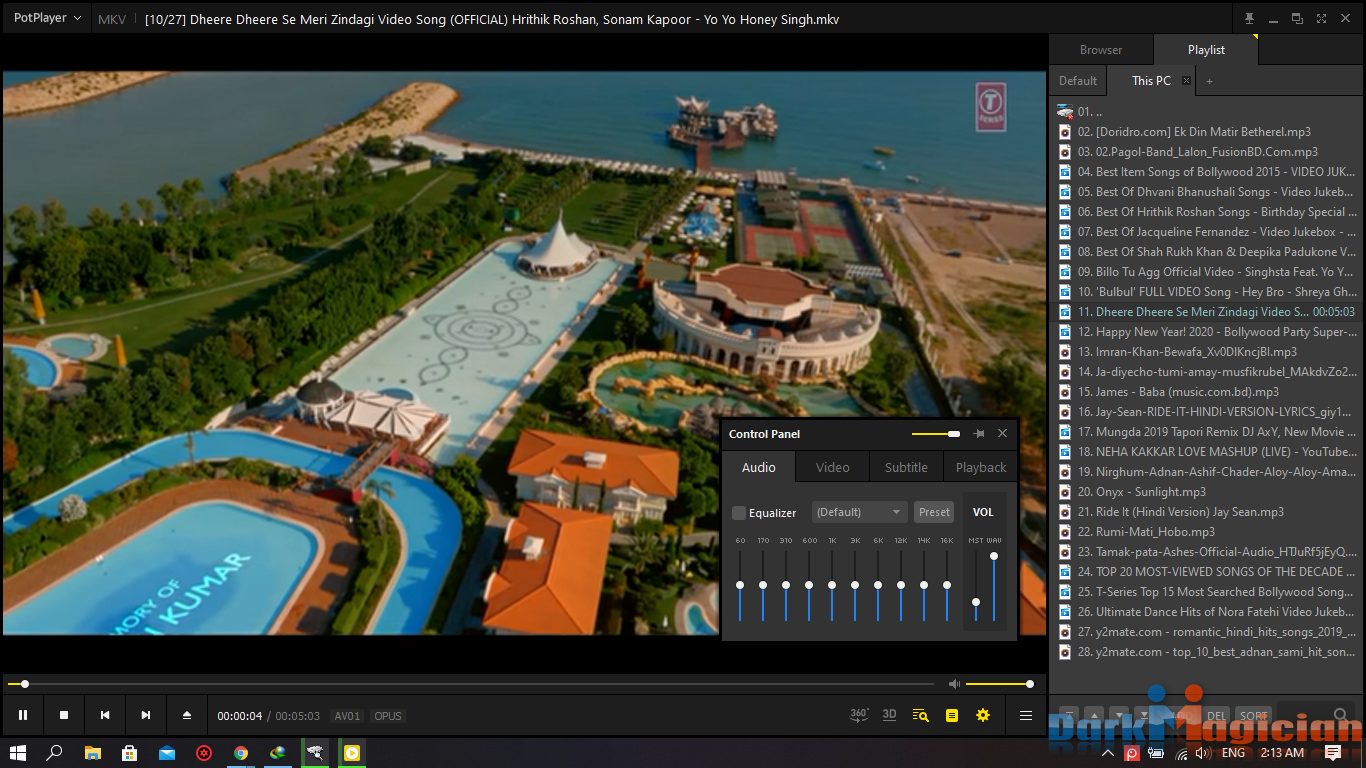
Task: Mute audio using the speaker icon
Action: coord(955,684)
